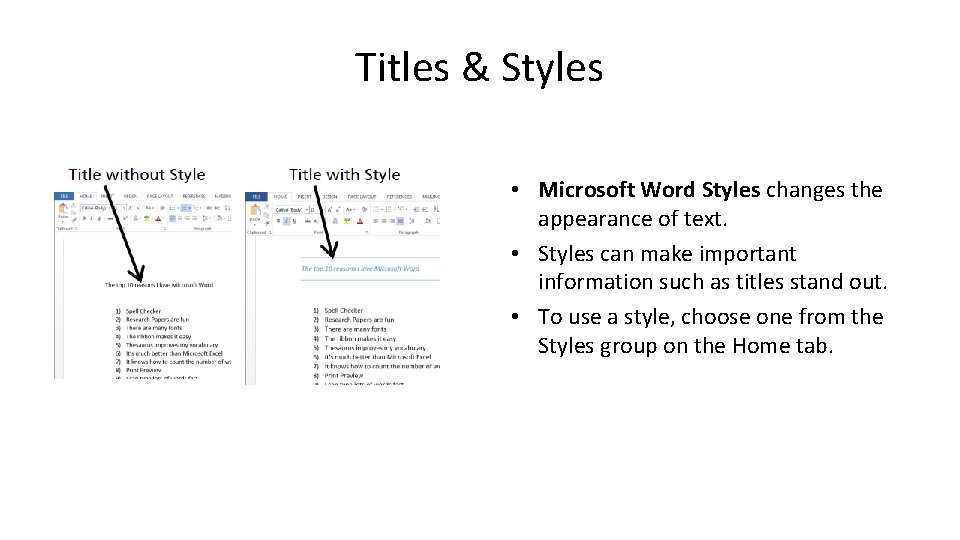Toggle Bold in the 'Title without Style' window
The height and width of the screenshot is (540, 960).
coord(84,219)
